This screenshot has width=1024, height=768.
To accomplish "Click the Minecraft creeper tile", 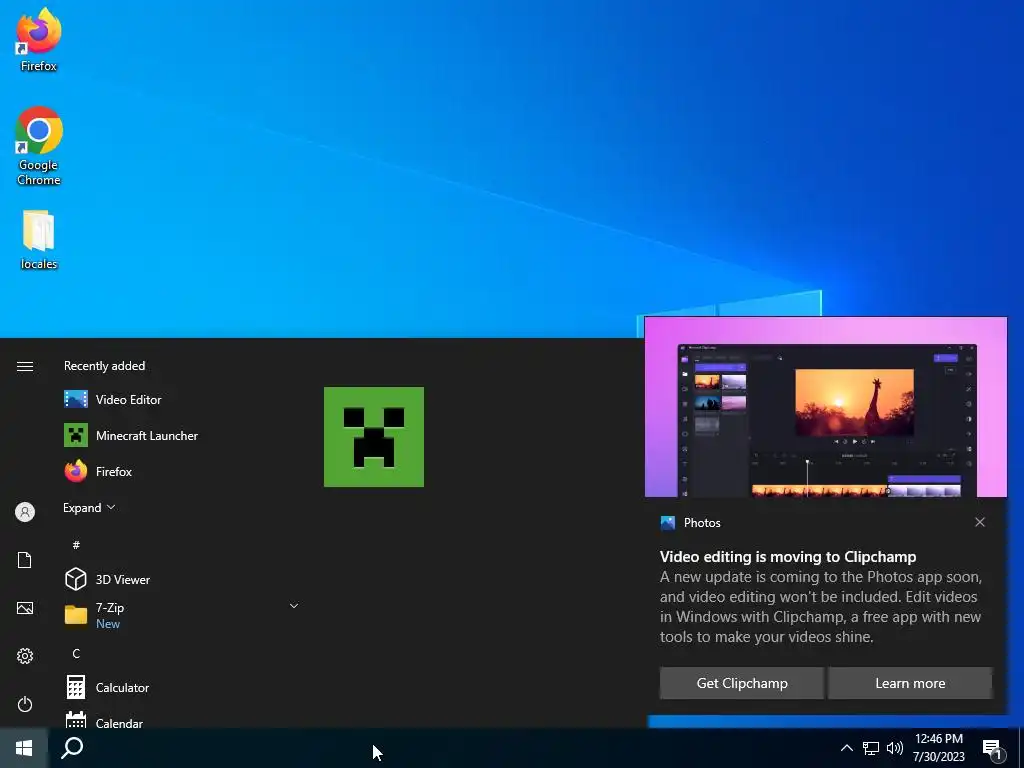I will pyautogui.click(x=374, y=437).
